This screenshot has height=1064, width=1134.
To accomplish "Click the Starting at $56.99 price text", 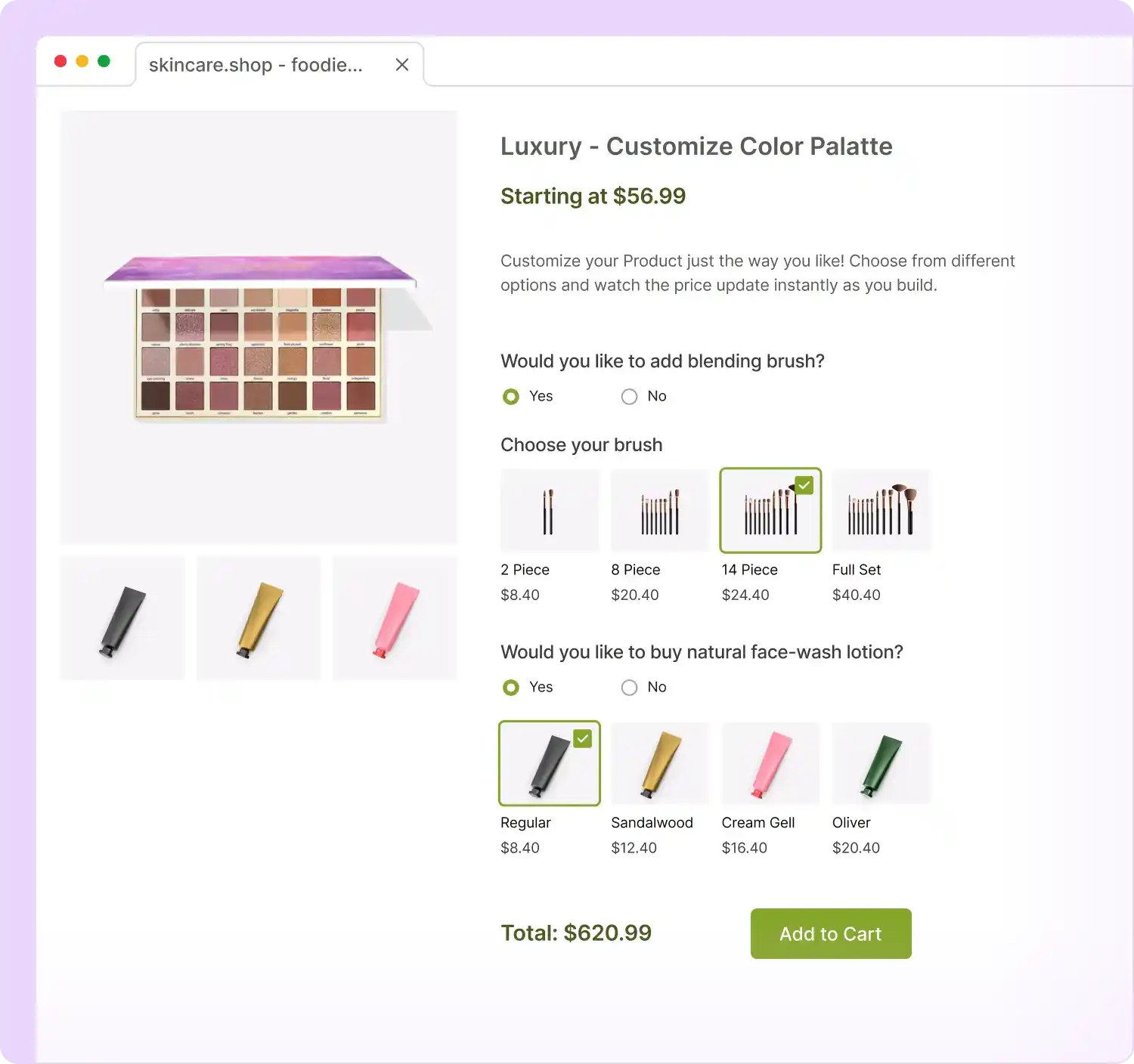I will tap(593, 196).
